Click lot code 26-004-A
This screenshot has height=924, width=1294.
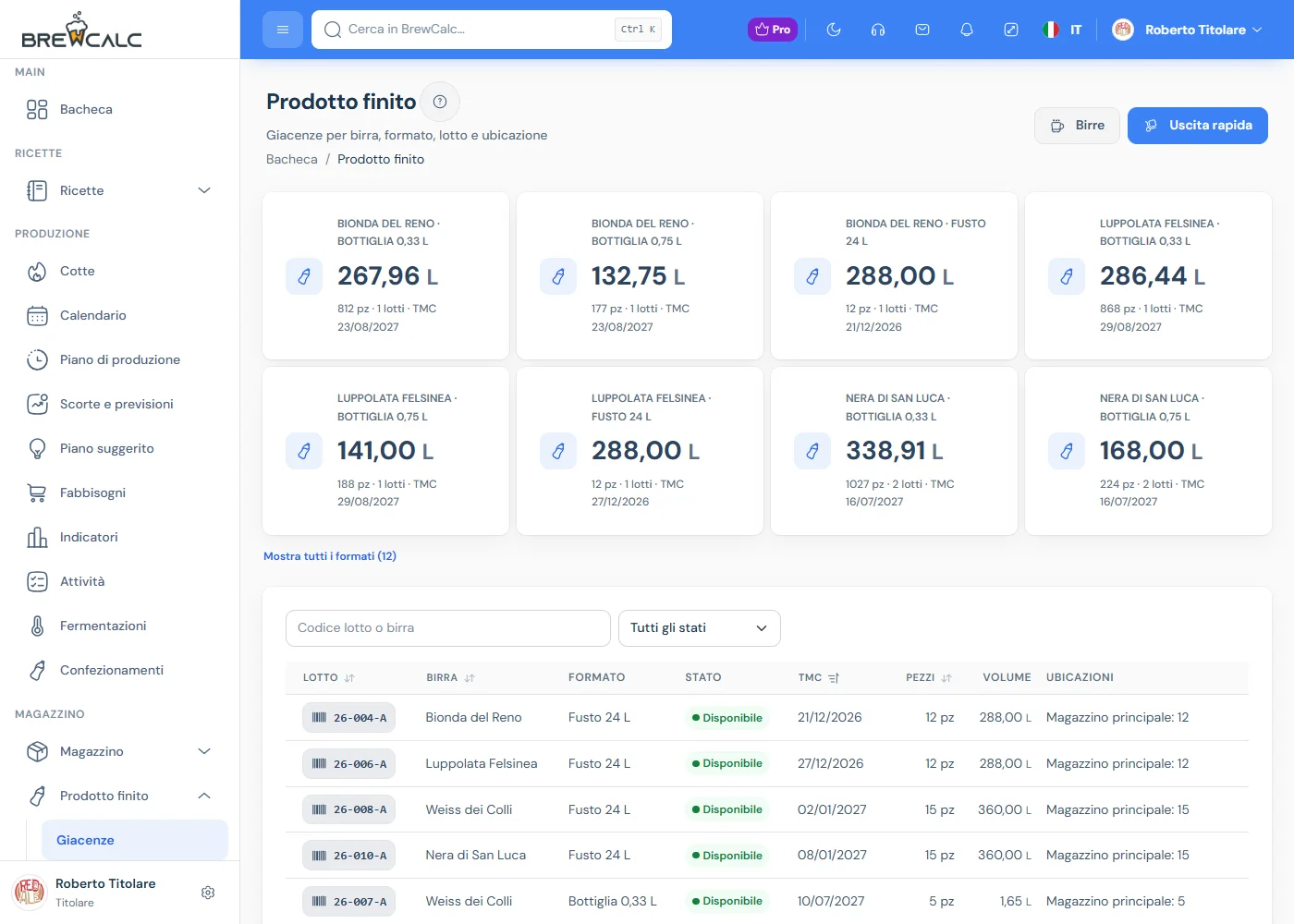tap(349, 718)
